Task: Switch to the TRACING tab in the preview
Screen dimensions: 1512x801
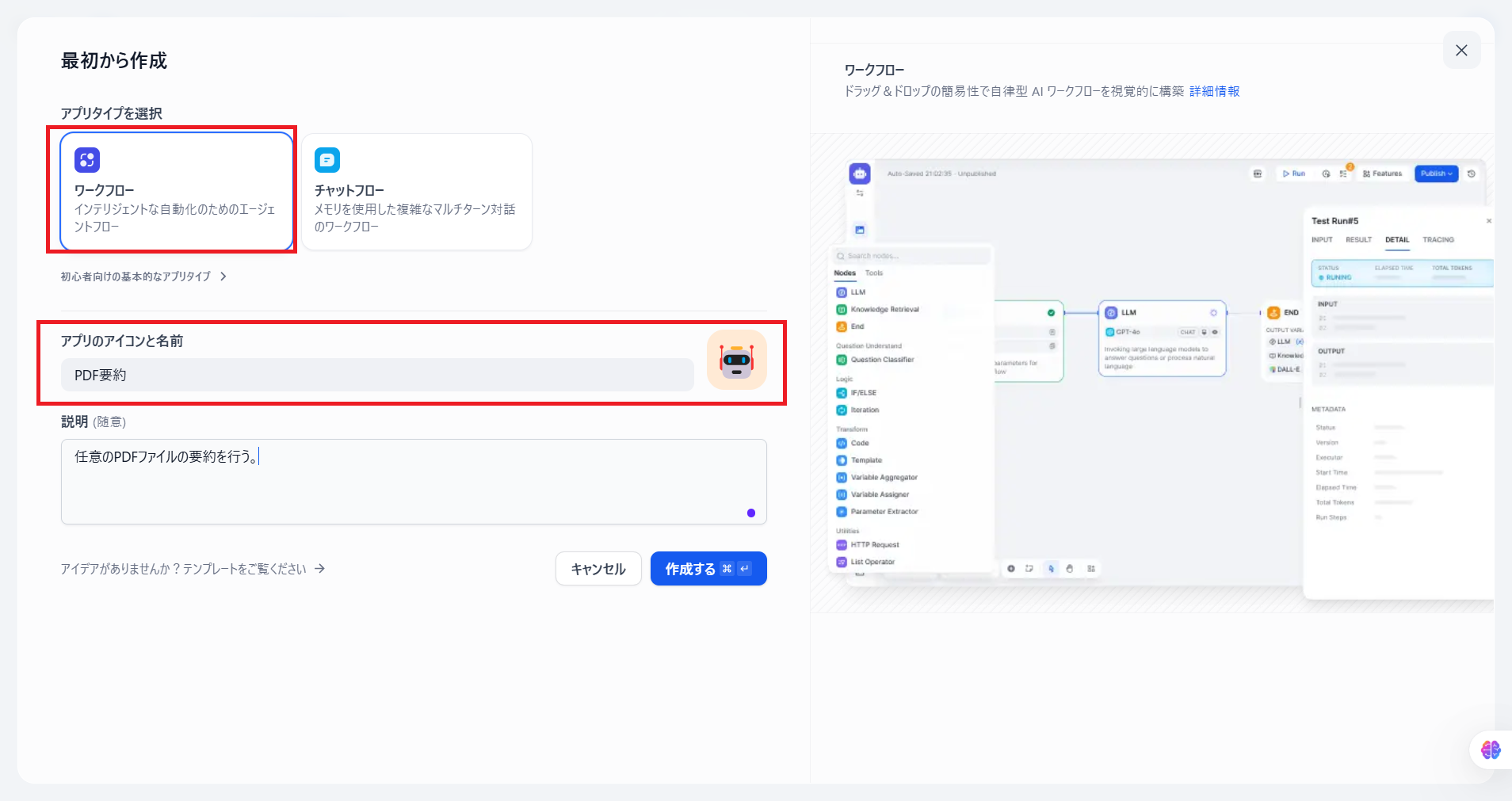Action: click(x=1438, y=239)
